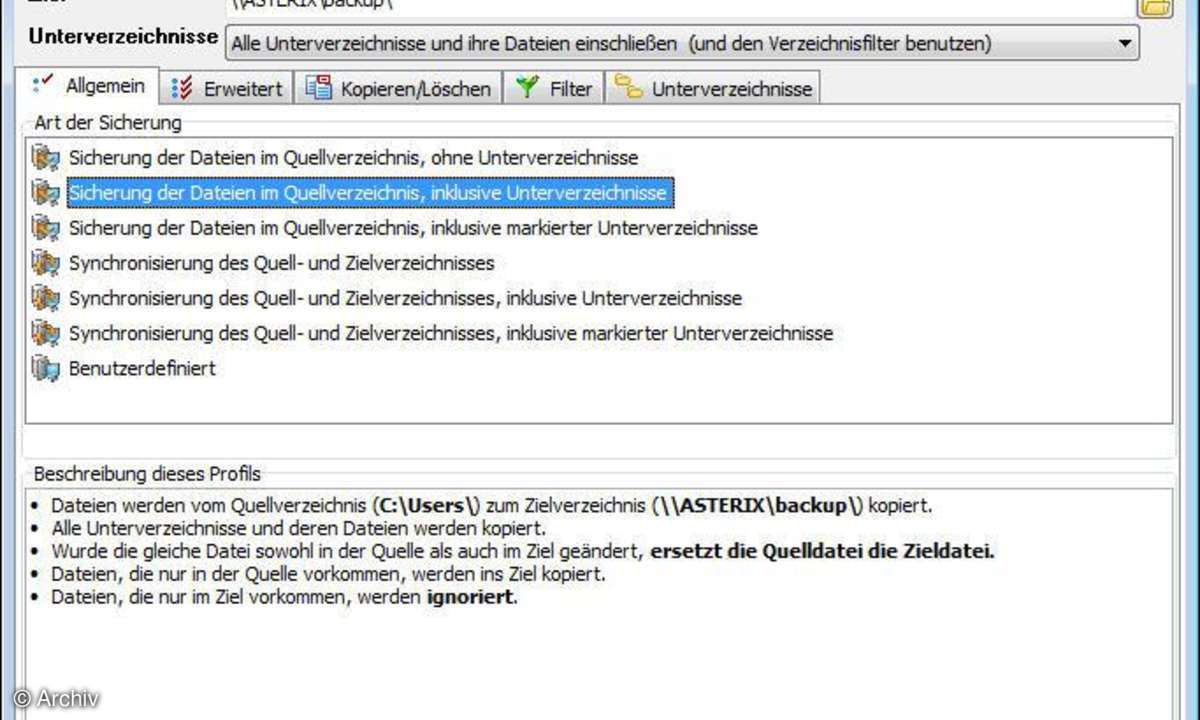Image resolution: width=1200 pixels, height=720 pixels.
Task: Click the browse folder icon beside target path
Action: tap(1154, 5)
